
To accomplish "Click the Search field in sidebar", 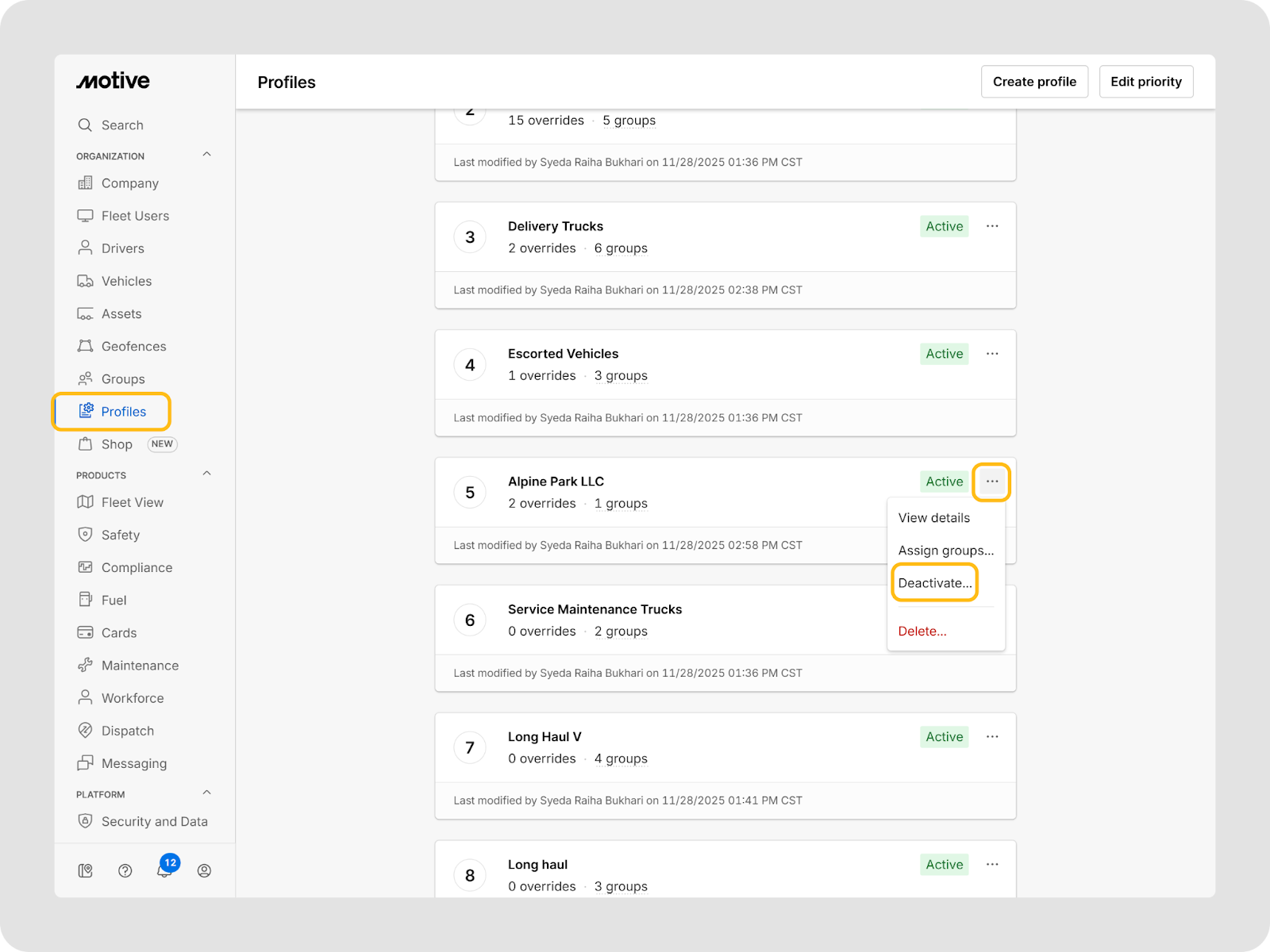I will click(122, 125).
